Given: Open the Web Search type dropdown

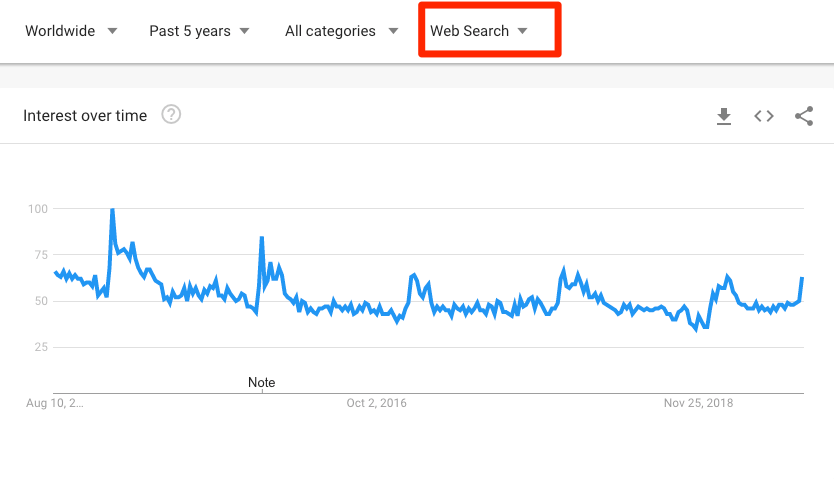Looking at the screenshot, I should click(469, 31).
